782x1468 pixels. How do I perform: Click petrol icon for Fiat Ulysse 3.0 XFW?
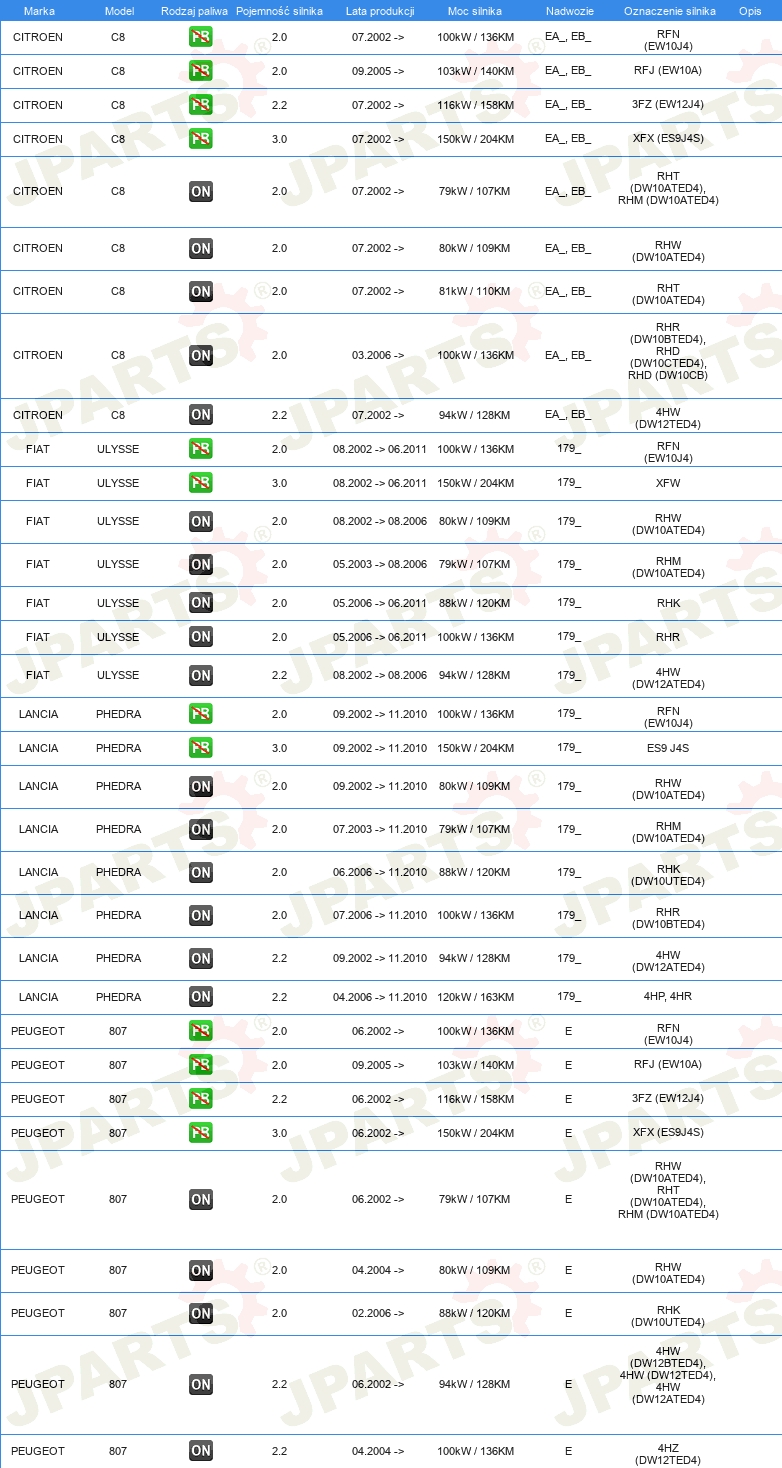[x=201, y=483]
